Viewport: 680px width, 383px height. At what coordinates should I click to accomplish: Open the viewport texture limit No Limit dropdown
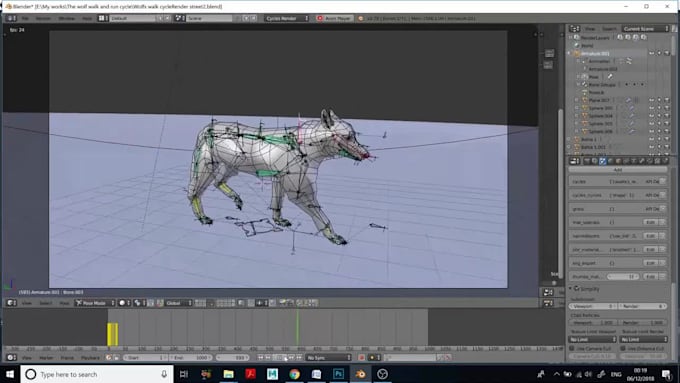pos(592,339)
